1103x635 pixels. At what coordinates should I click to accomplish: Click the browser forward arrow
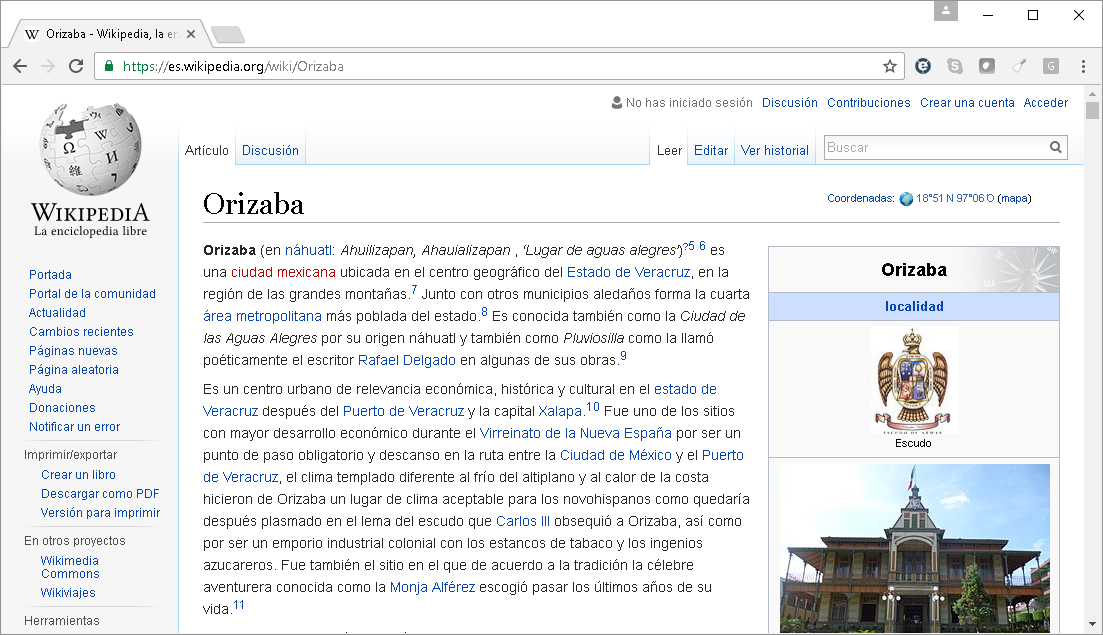pyautogui.click(x=48, y=66)
